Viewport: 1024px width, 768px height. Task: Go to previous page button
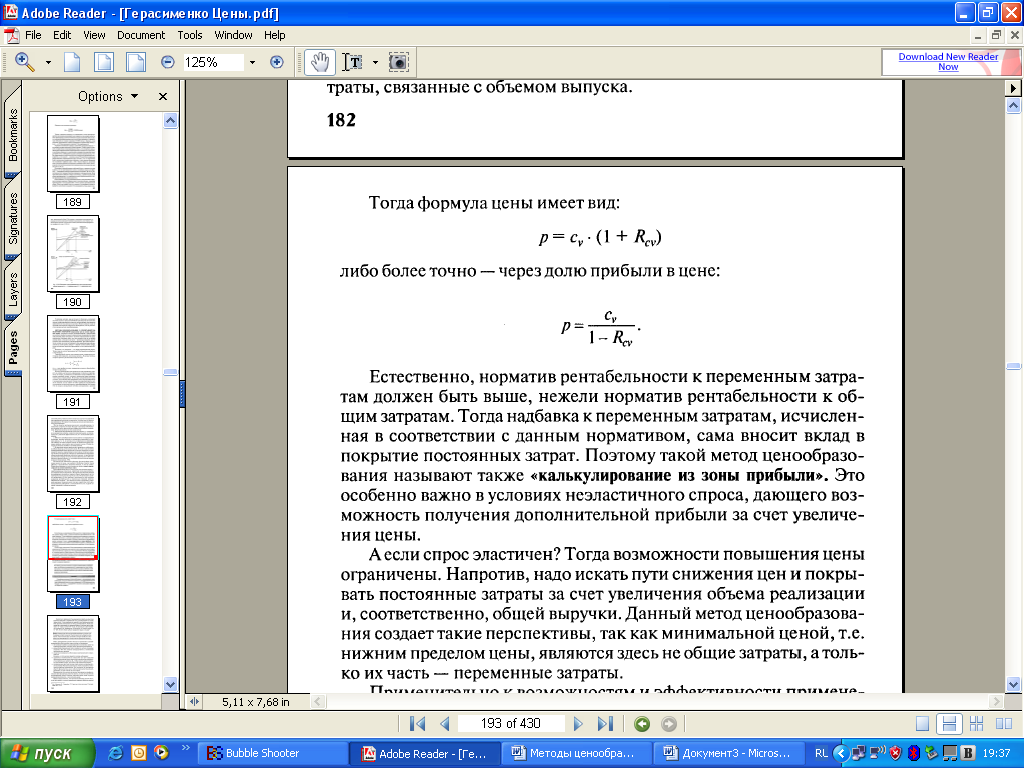(x=445, y=724)
